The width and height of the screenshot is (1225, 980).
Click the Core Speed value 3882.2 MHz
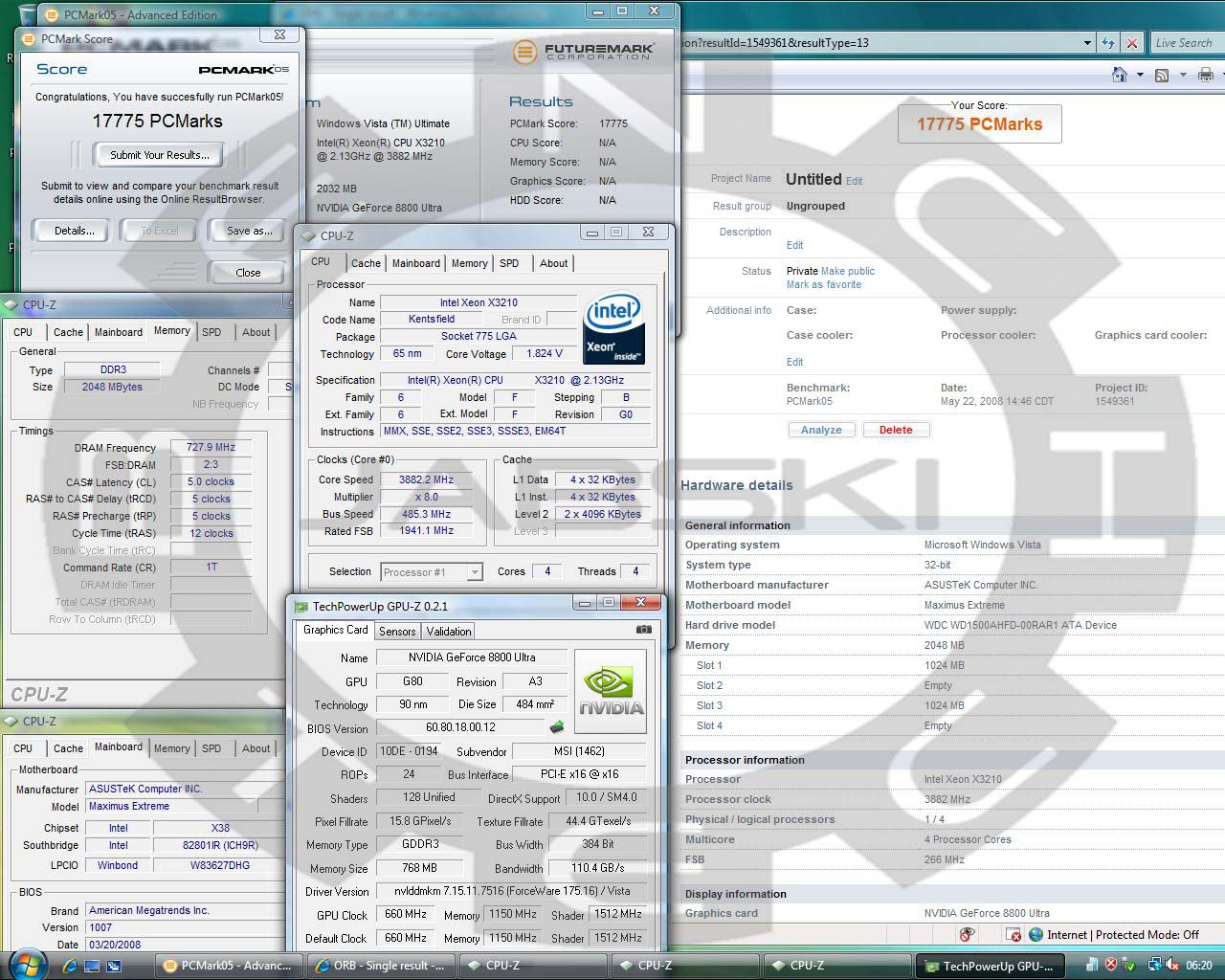(427, 479)
